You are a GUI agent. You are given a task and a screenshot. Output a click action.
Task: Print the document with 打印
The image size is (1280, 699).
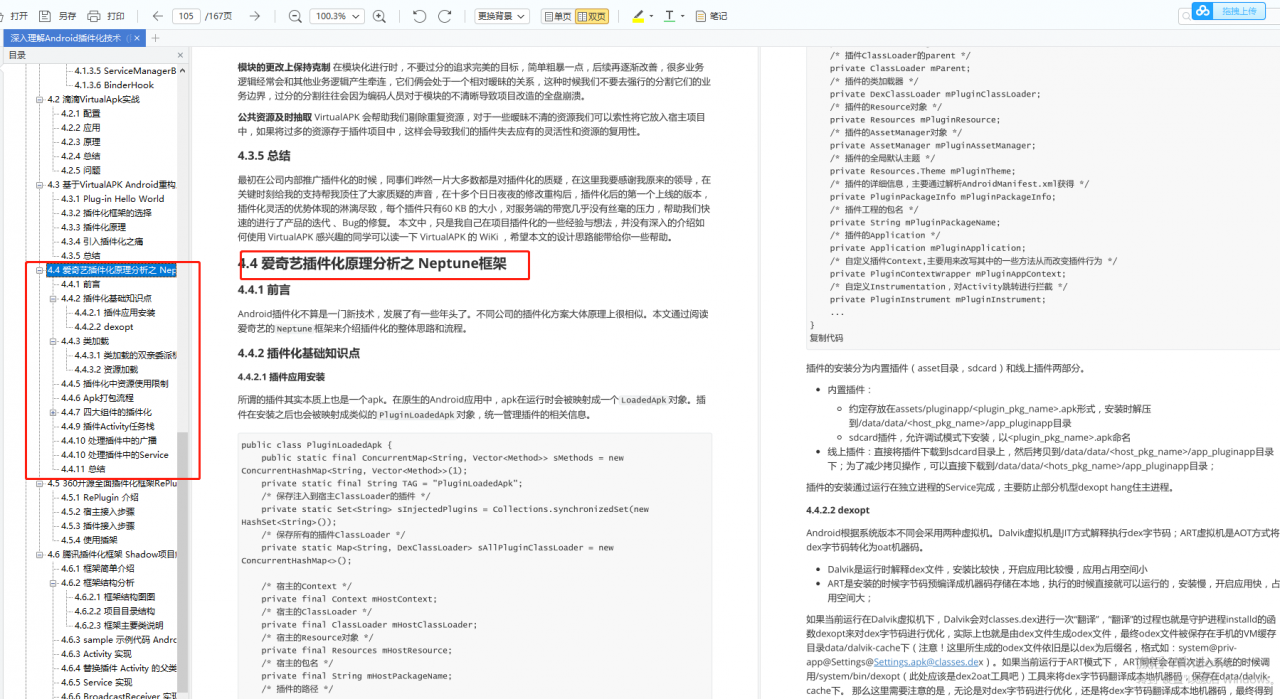[x=107, y=16]
